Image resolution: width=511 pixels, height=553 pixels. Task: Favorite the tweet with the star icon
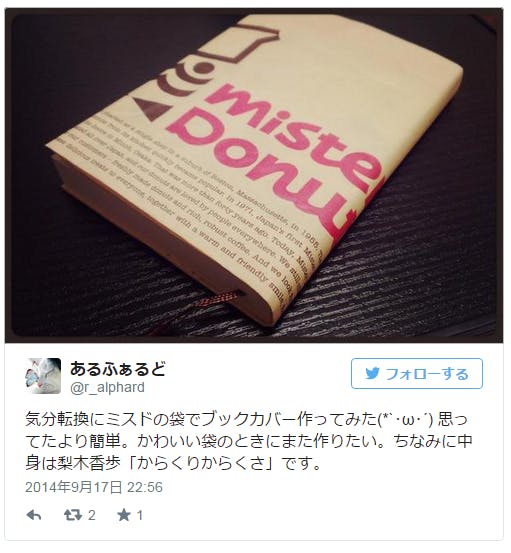click(123, 515)
